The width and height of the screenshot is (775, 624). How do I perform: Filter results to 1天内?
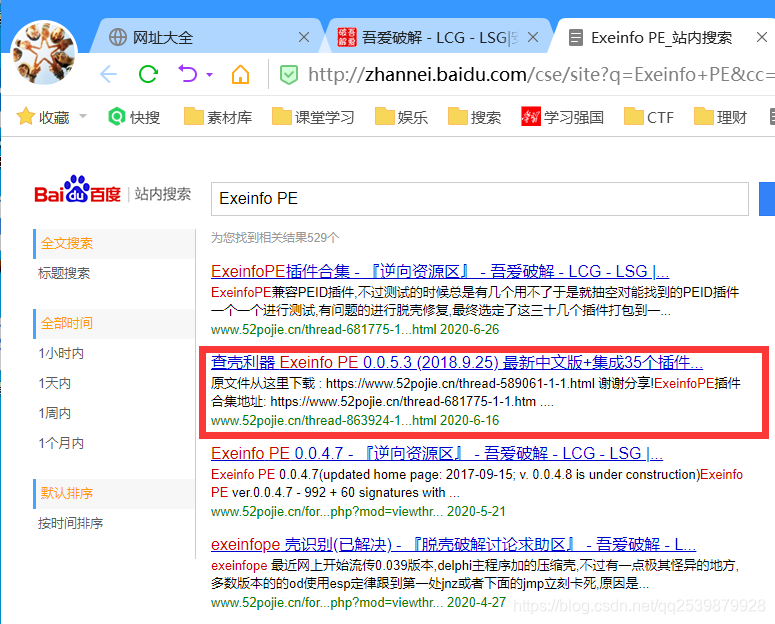coord(54,383)
